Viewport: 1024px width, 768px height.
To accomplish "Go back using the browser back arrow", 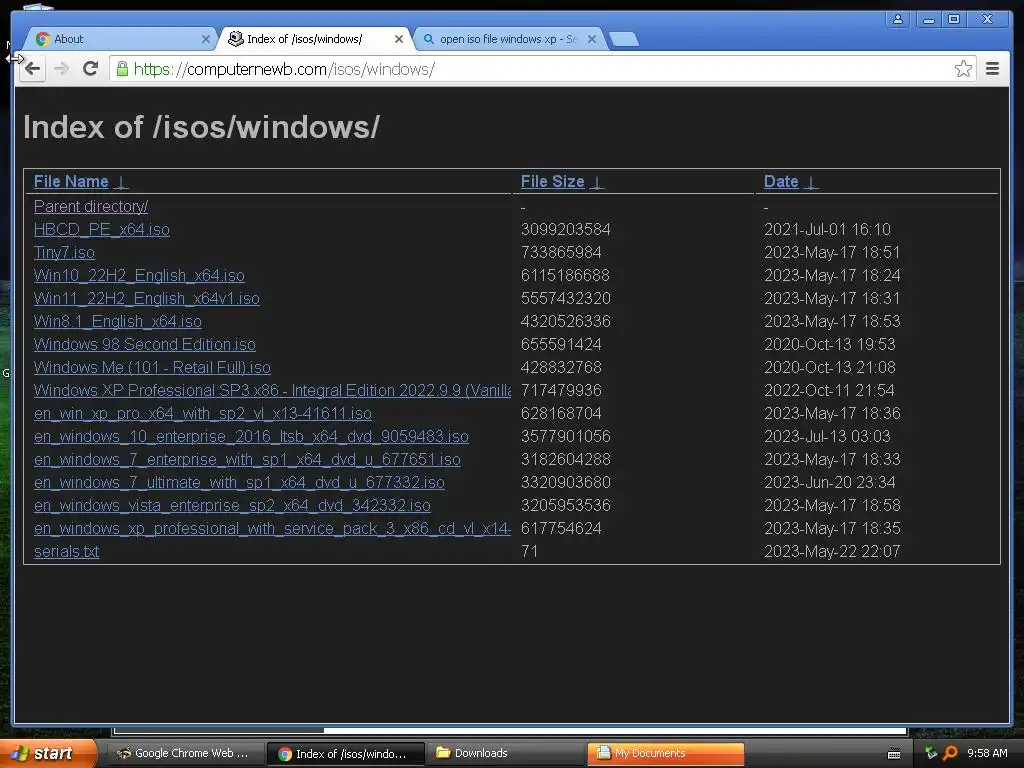I will (x=32, y=69).
